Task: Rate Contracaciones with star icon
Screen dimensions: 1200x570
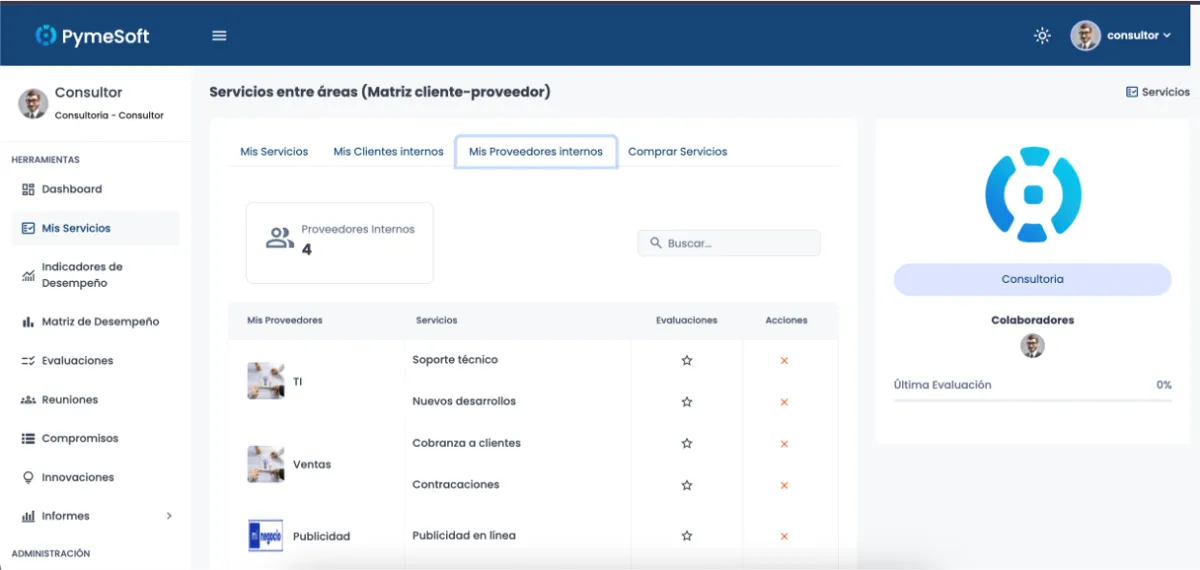Action: point(687,485)
